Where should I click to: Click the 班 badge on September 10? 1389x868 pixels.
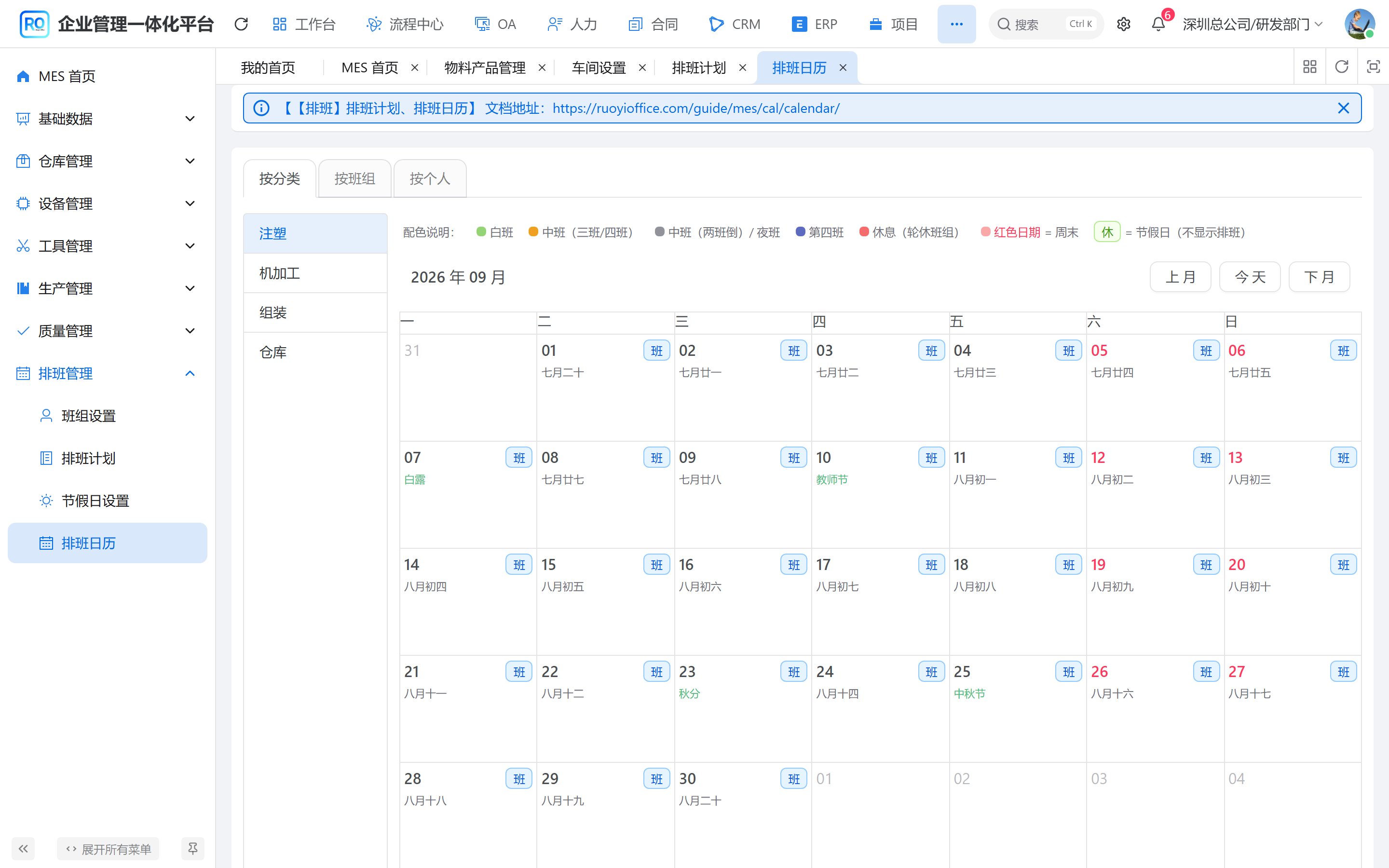931,458
